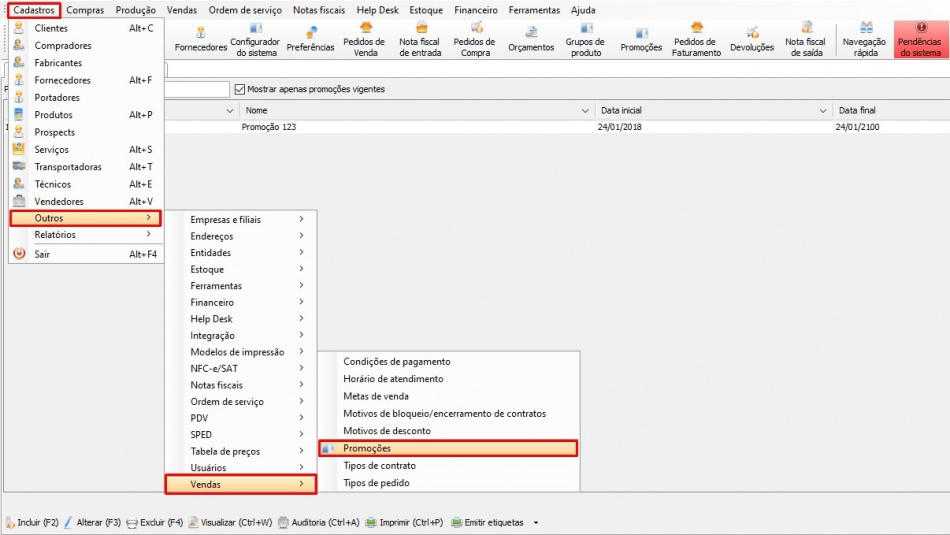Open the Data inicial column filter dropdown
Image resolution: width=950 pixels, height=535 pixels.
824,110
